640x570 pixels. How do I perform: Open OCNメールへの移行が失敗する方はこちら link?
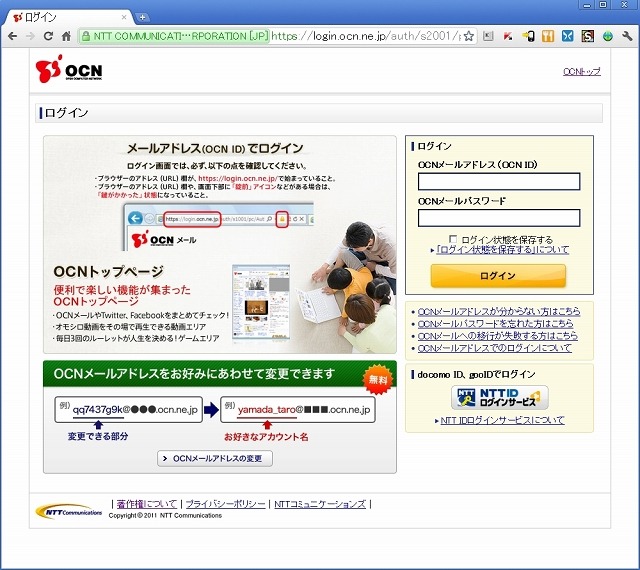pyautogui.click(x=498, y=336)
